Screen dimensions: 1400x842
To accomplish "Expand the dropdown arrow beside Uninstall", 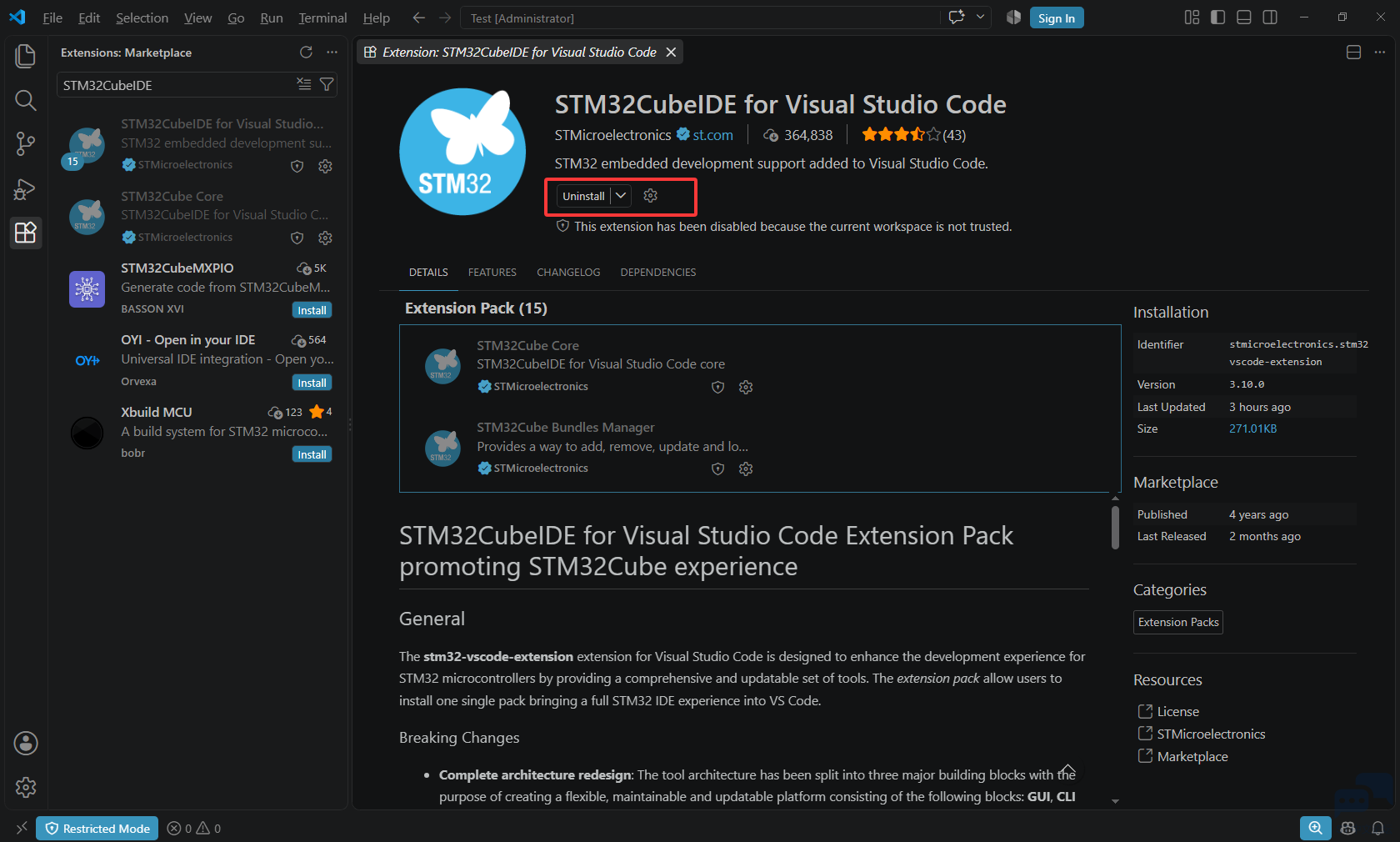I will coord(621,196).
